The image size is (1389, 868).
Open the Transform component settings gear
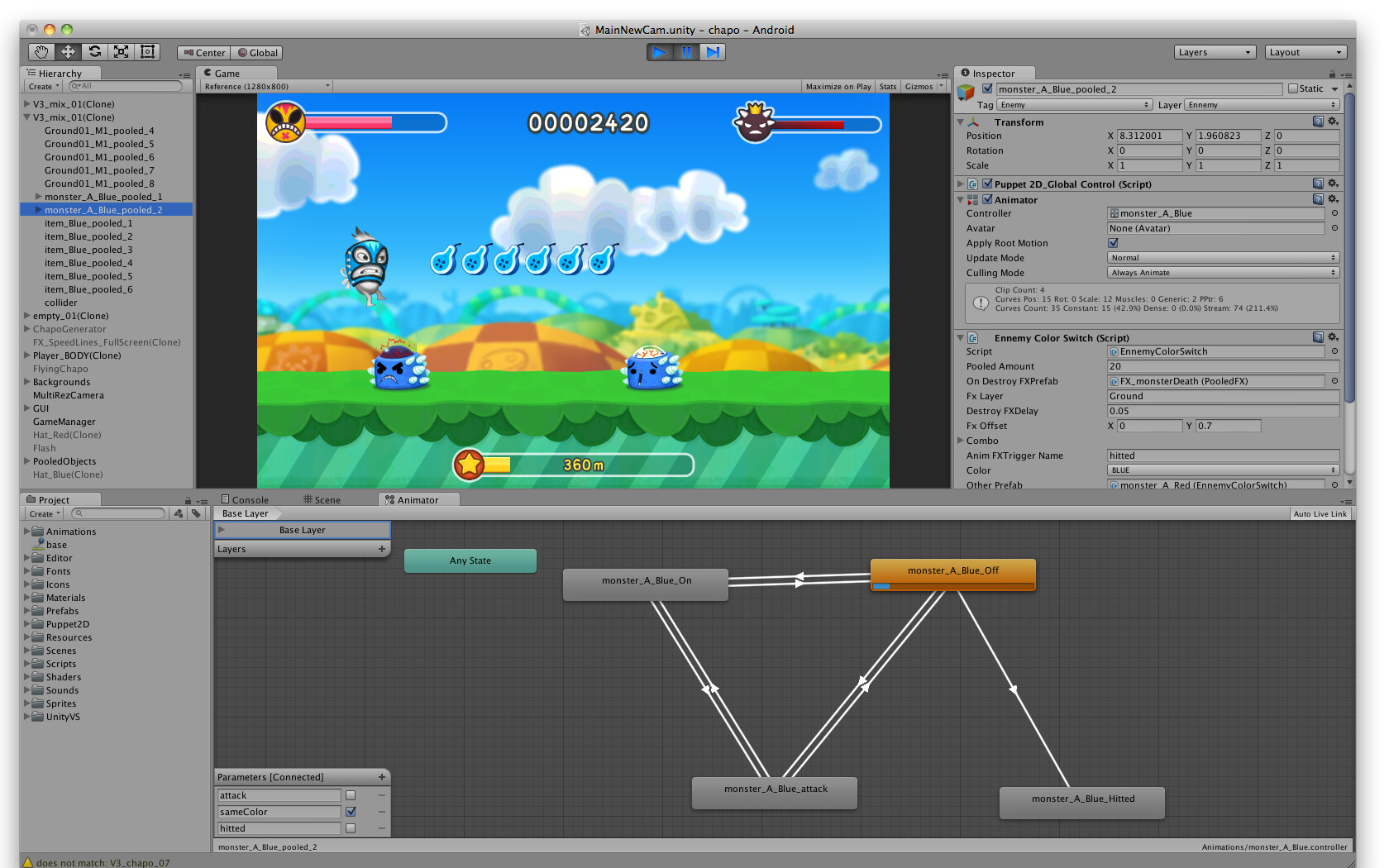(1334, 122)
